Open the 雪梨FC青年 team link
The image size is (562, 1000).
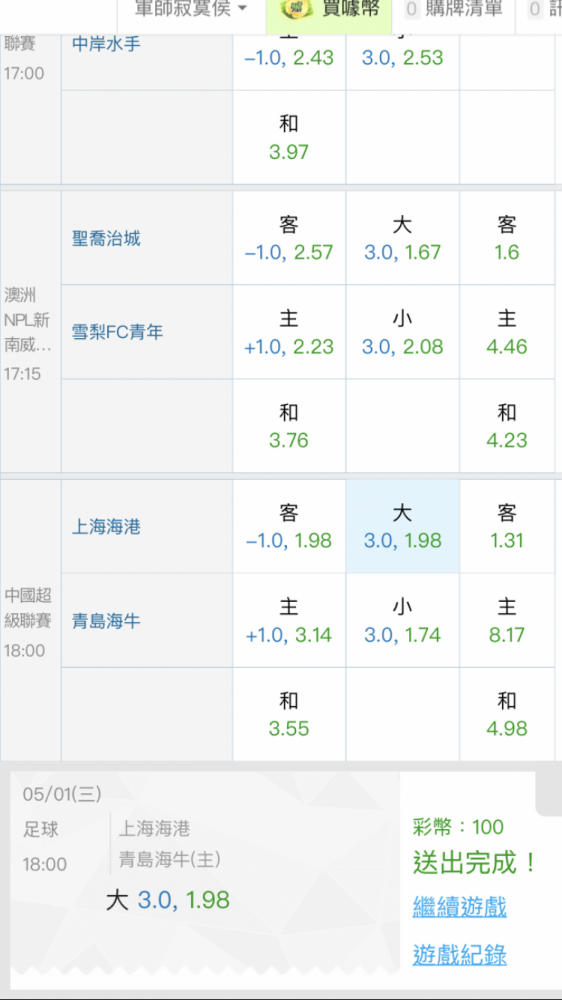(x=117, y=332)
